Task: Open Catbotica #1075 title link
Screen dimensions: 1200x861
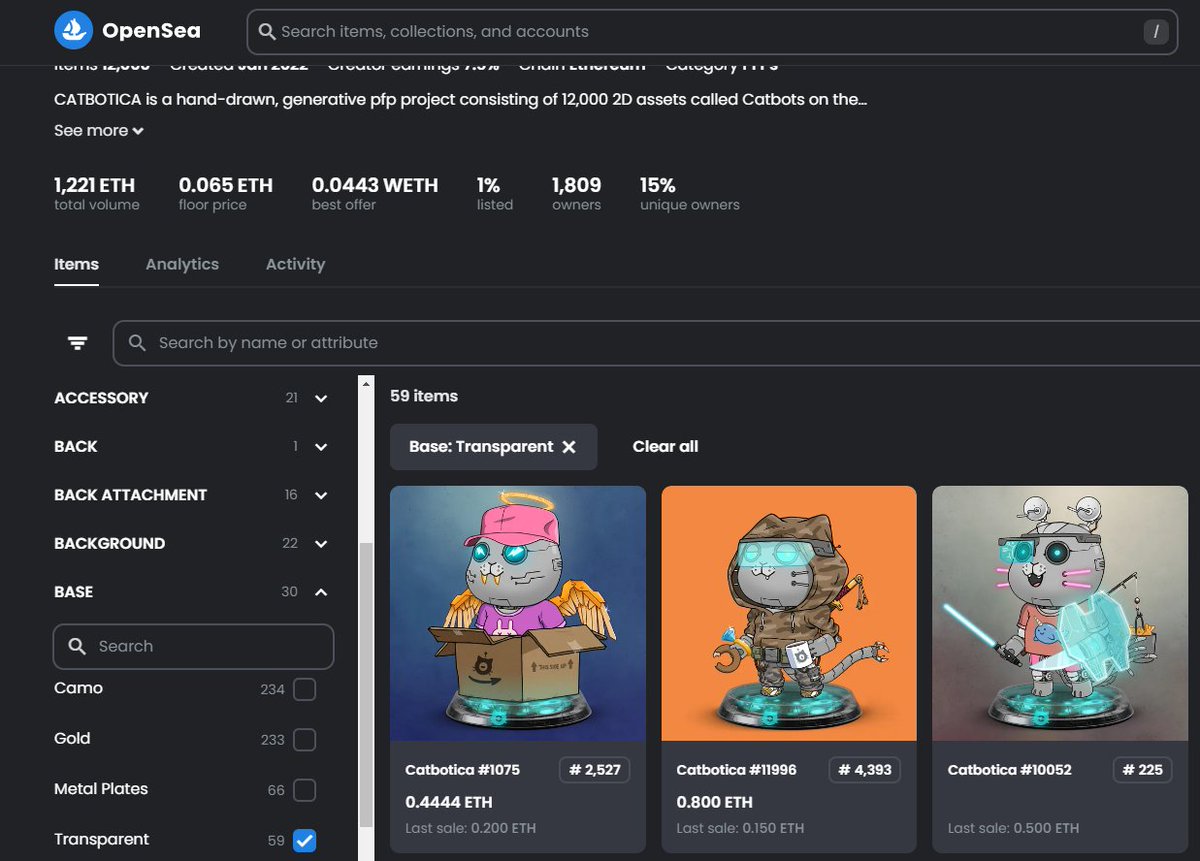Action: coord(463,770)
